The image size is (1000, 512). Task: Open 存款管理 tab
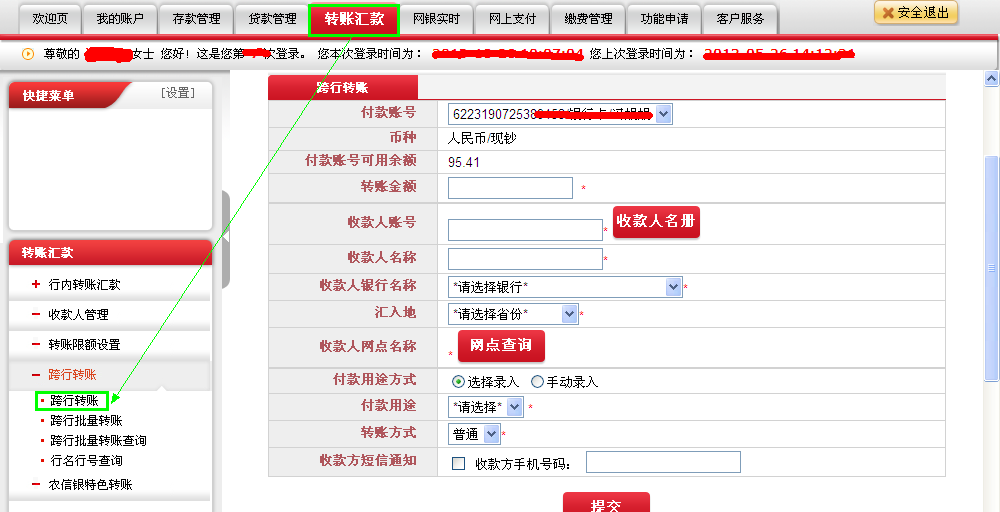tap(196, 19)
